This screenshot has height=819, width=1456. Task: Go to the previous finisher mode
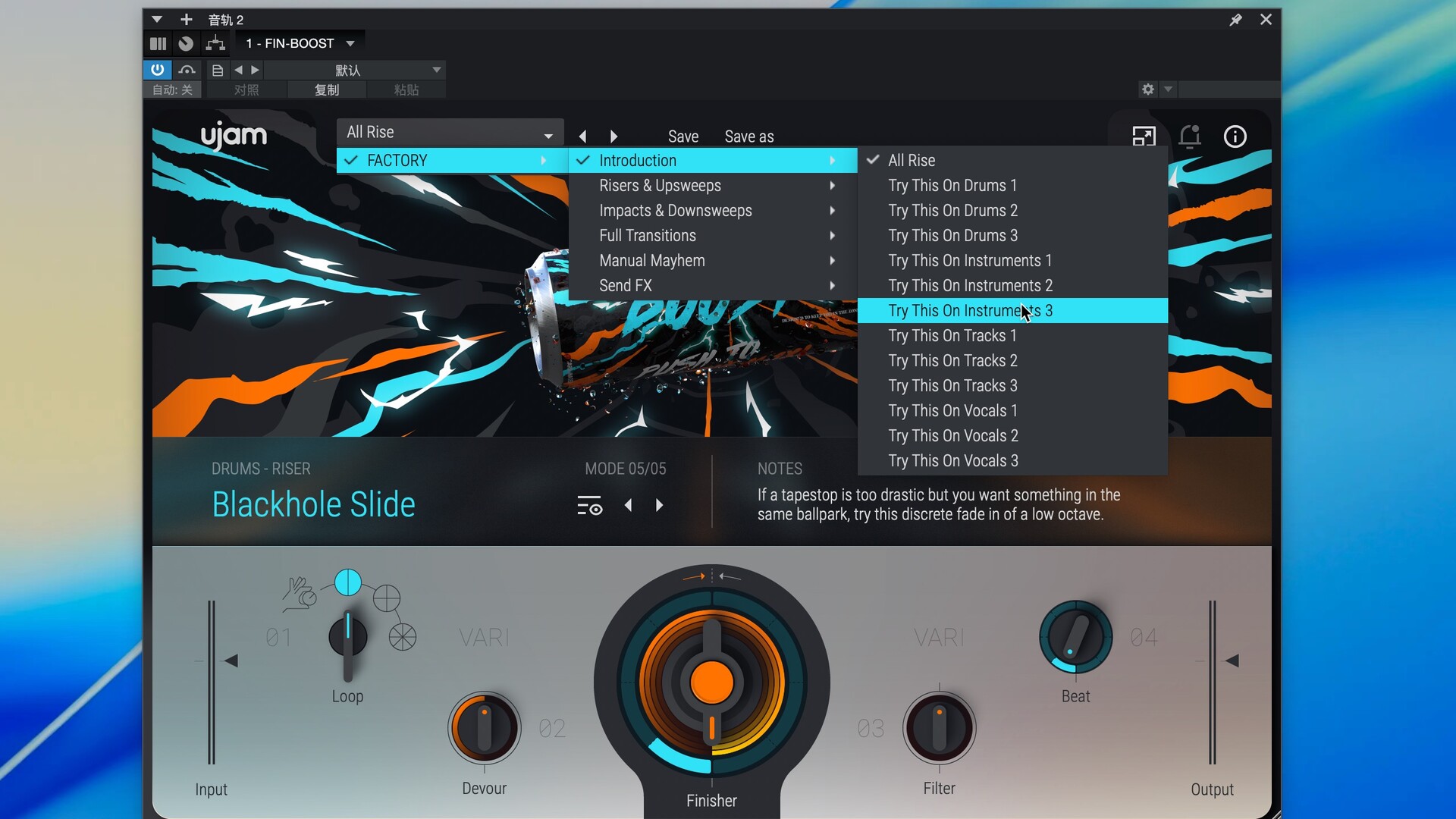pos(628,506)
